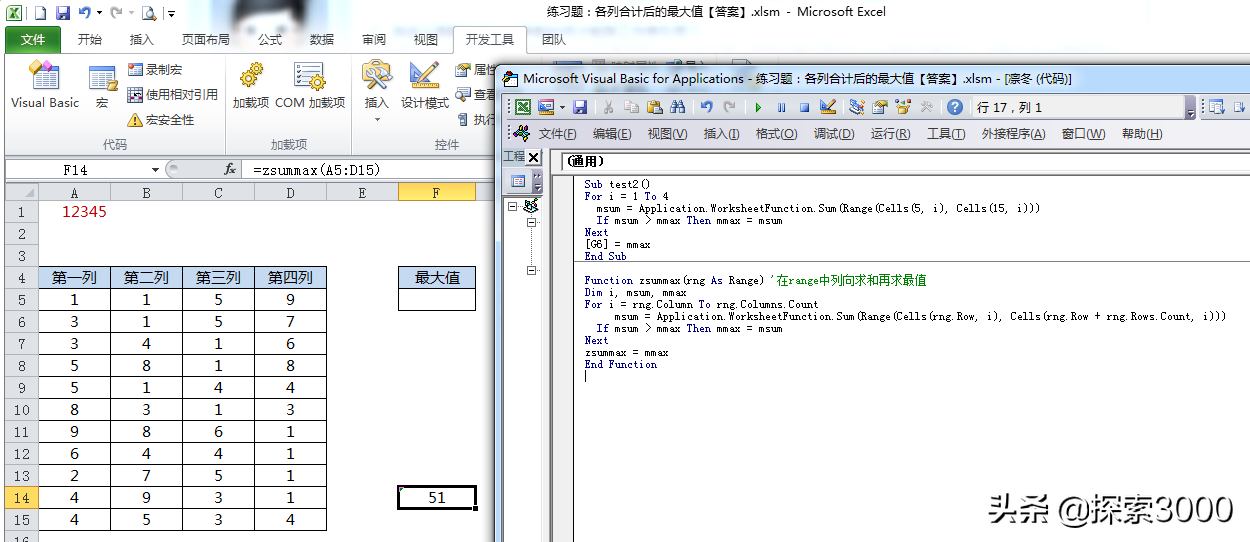
Task: Open Toolbox icon in VBA toolbar
Action: coord(927,107)
